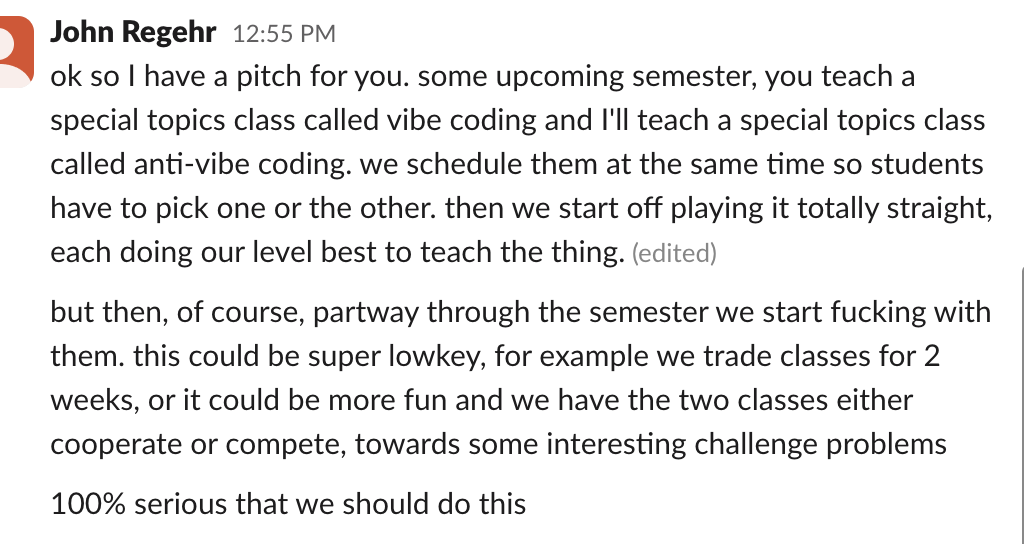Click the (edited) label
This screenshot has width=1024, height=544.
674,254
